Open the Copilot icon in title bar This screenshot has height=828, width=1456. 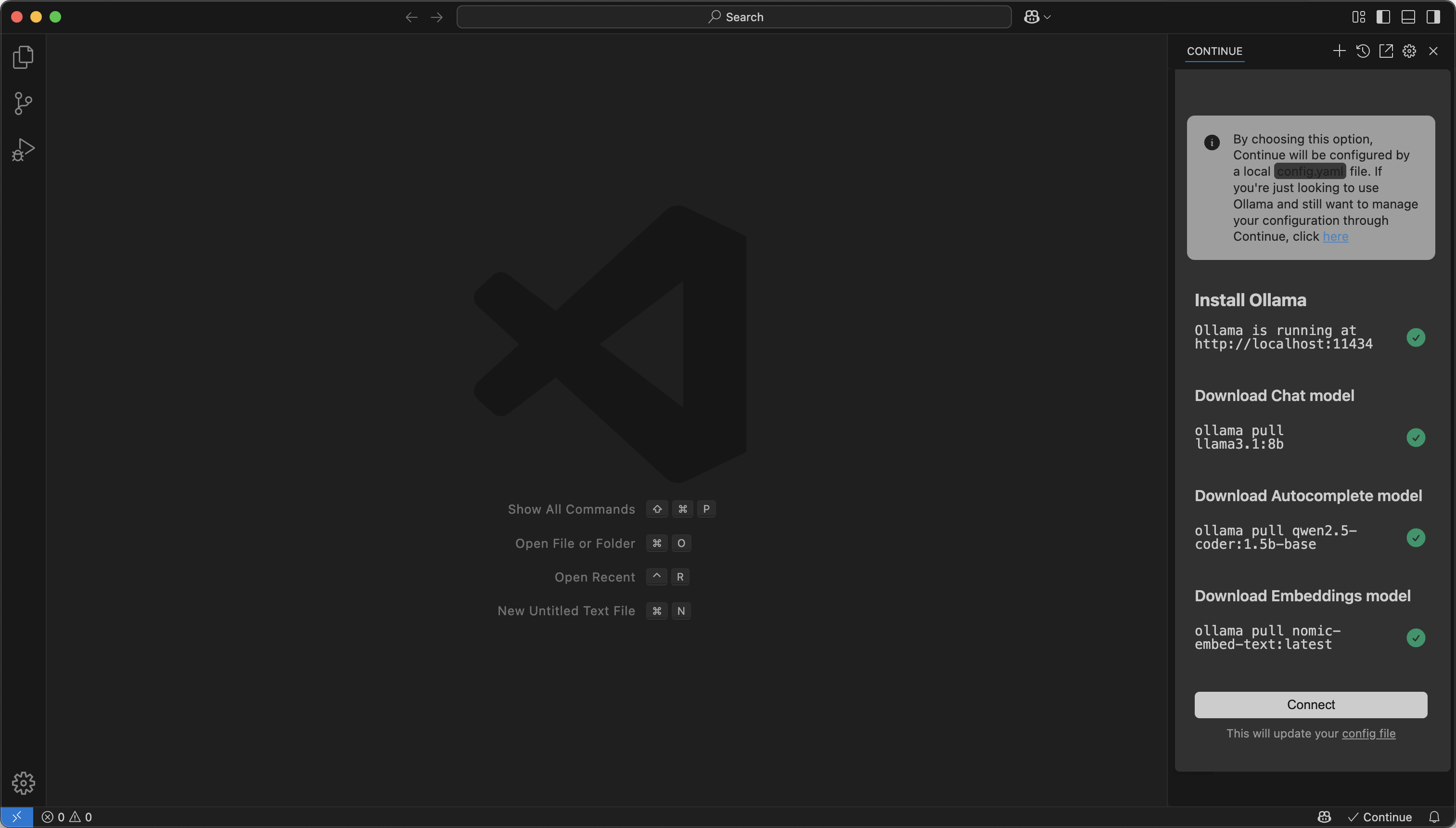pos(1032,17)
